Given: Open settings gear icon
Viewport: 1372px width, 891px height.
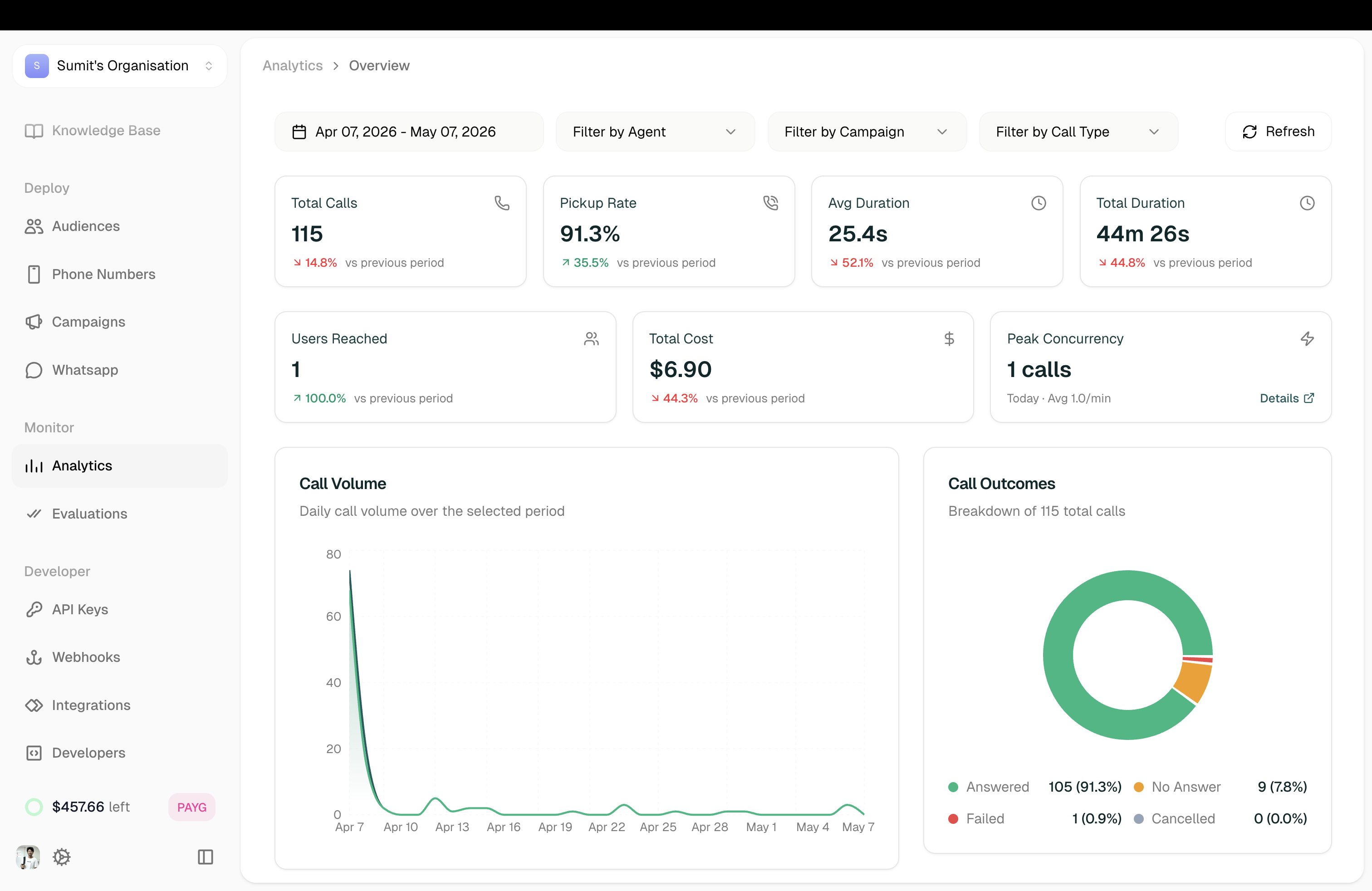Looking at the screenshot, I should (x=62, y=857).
